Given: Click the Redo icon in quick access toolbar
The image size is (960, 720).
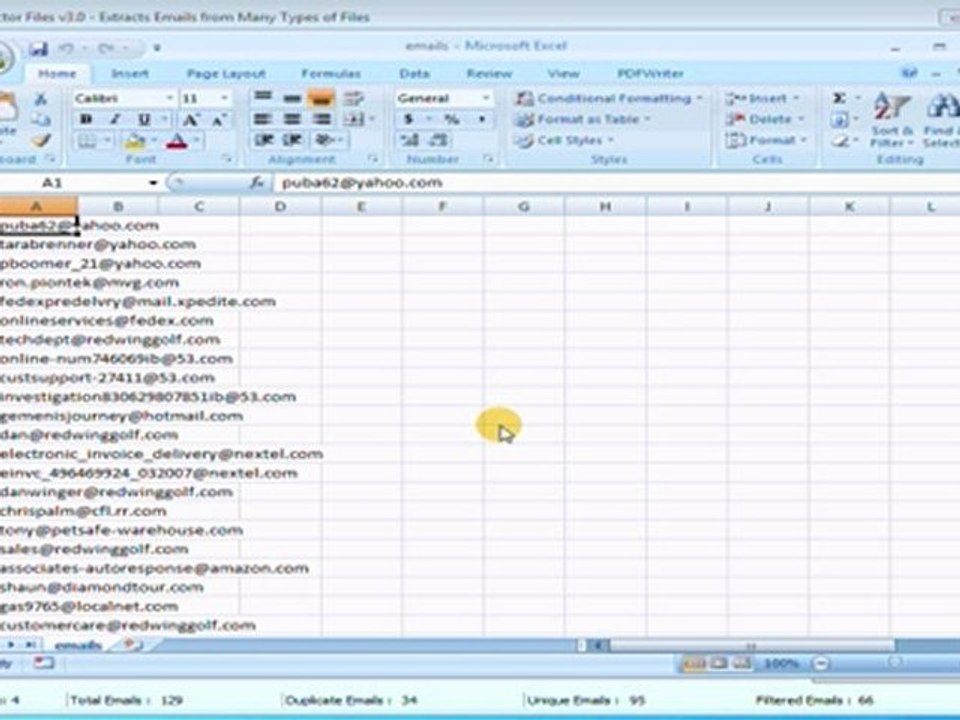Looking at the screenshot, I should pyautogui.click(x=105, y=48).
